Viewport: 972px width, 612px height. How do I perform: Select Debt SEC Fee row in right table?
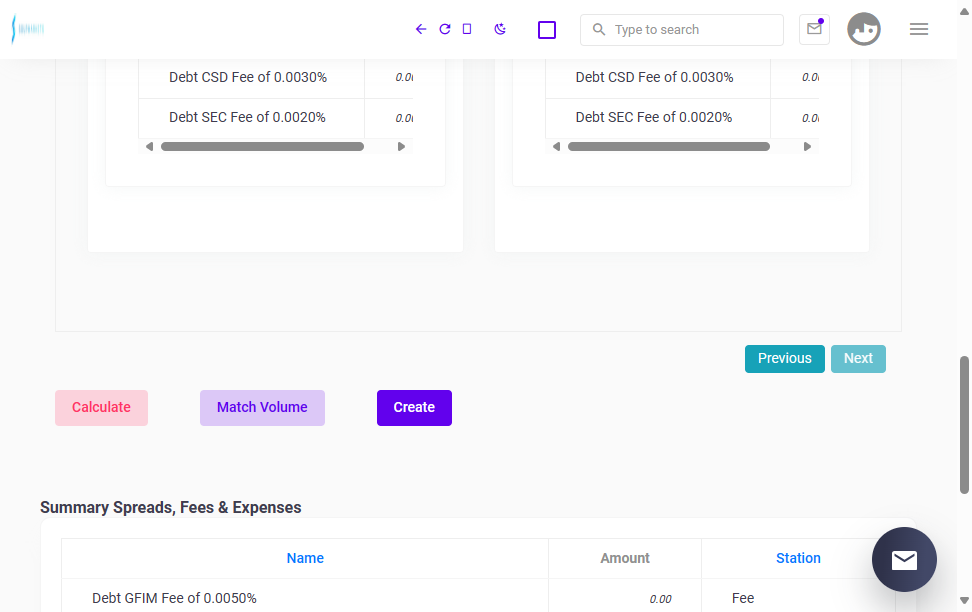[682, 118]
